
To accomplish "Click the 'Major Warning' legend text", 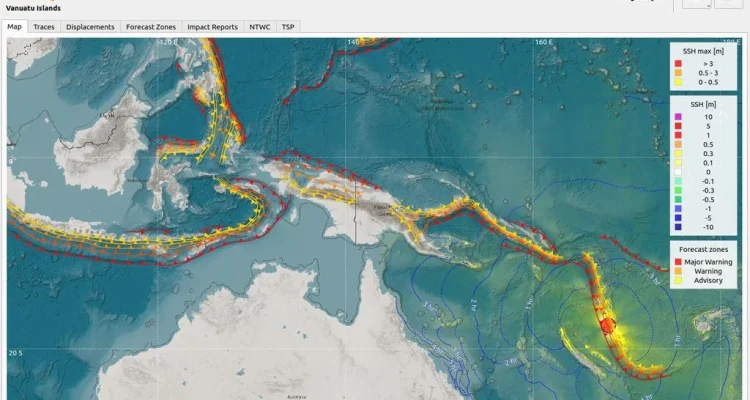I will click(708, 262).
